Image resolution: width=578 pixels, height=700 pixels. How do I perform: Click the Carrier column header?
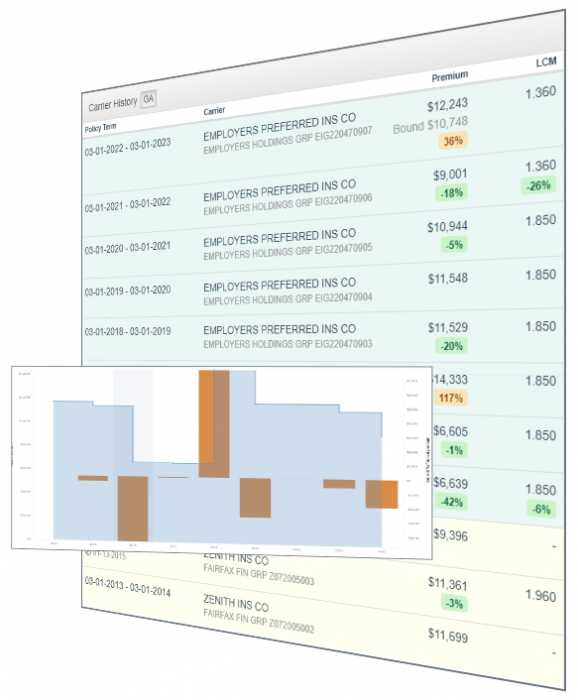point(214,111)
